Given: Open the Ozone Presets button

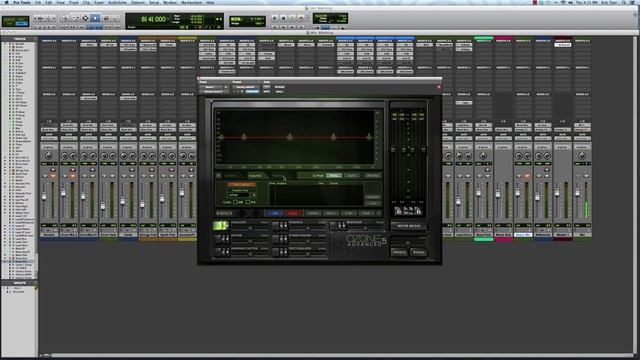Looking at the screenshot, I should click(x=399, y=252).
